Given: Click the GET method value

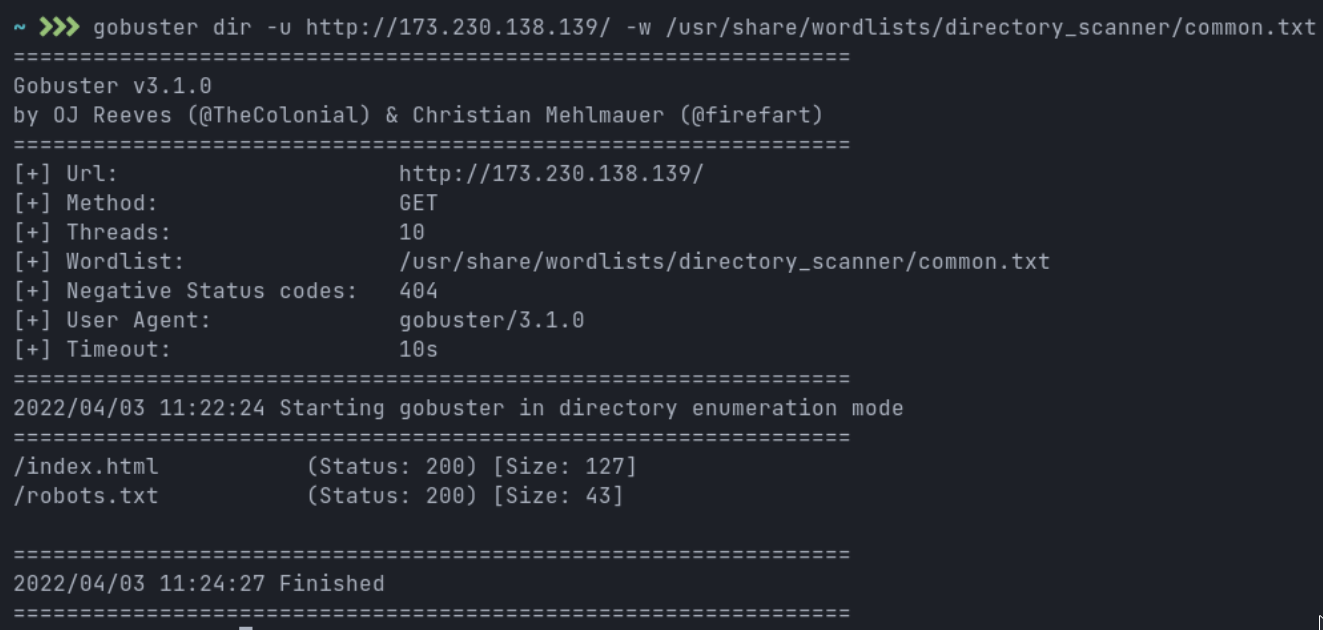Looking at the screenshot, I should click(418, 203).
